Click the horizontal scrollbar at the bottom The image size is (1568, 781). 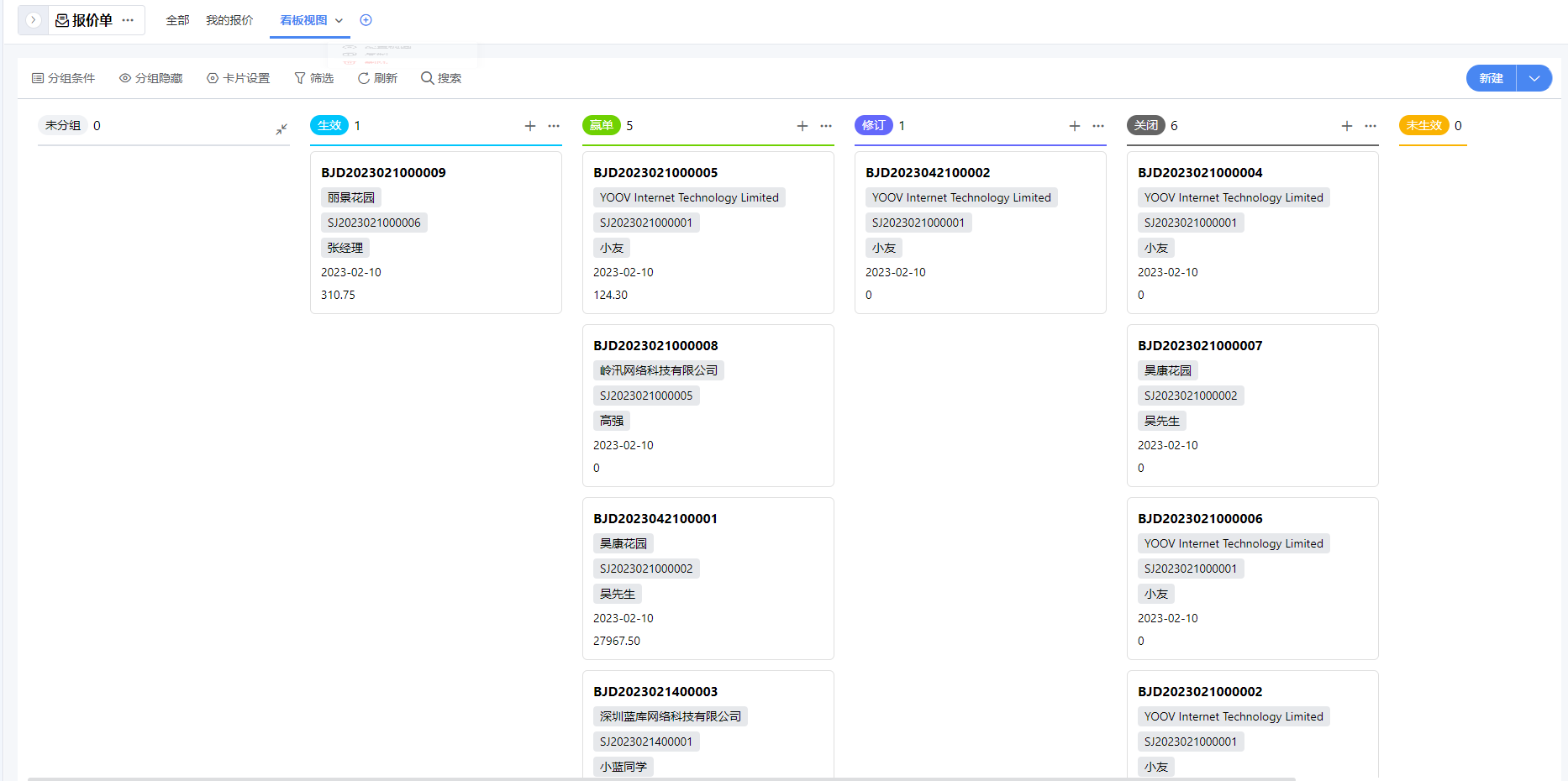coord(661,778)
